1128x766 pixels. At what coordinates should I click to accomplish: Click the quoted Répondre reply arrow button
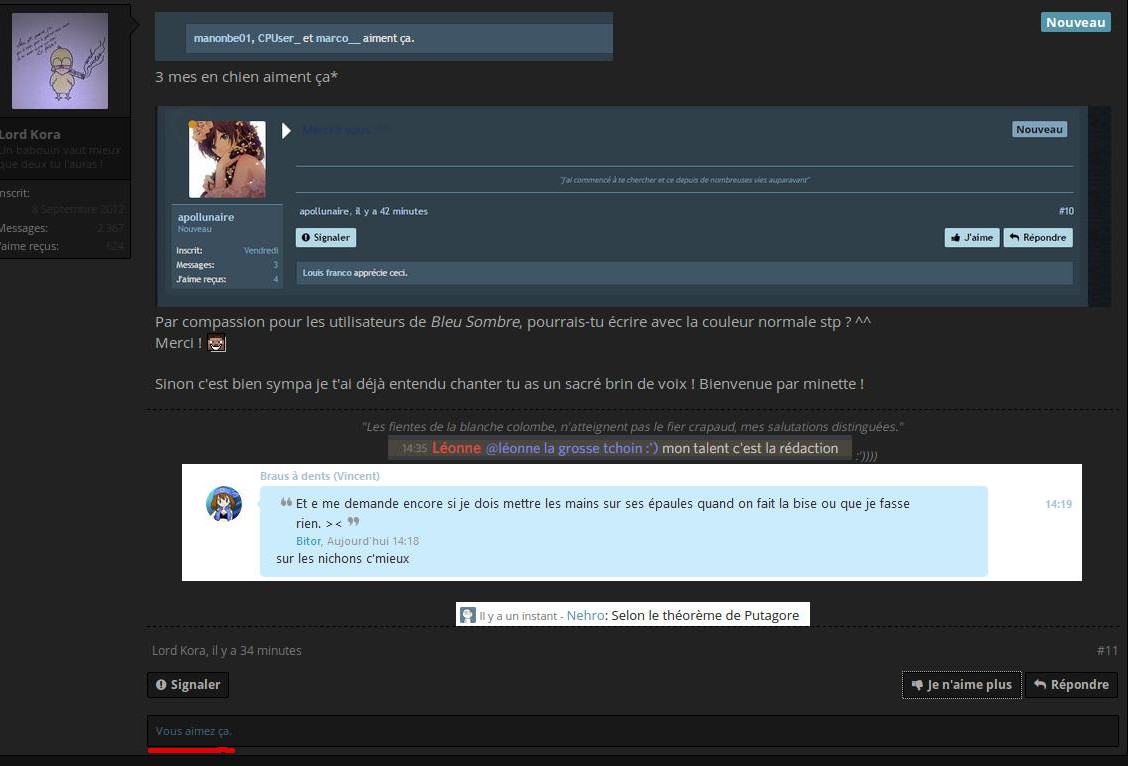(x=1037, y=237)
